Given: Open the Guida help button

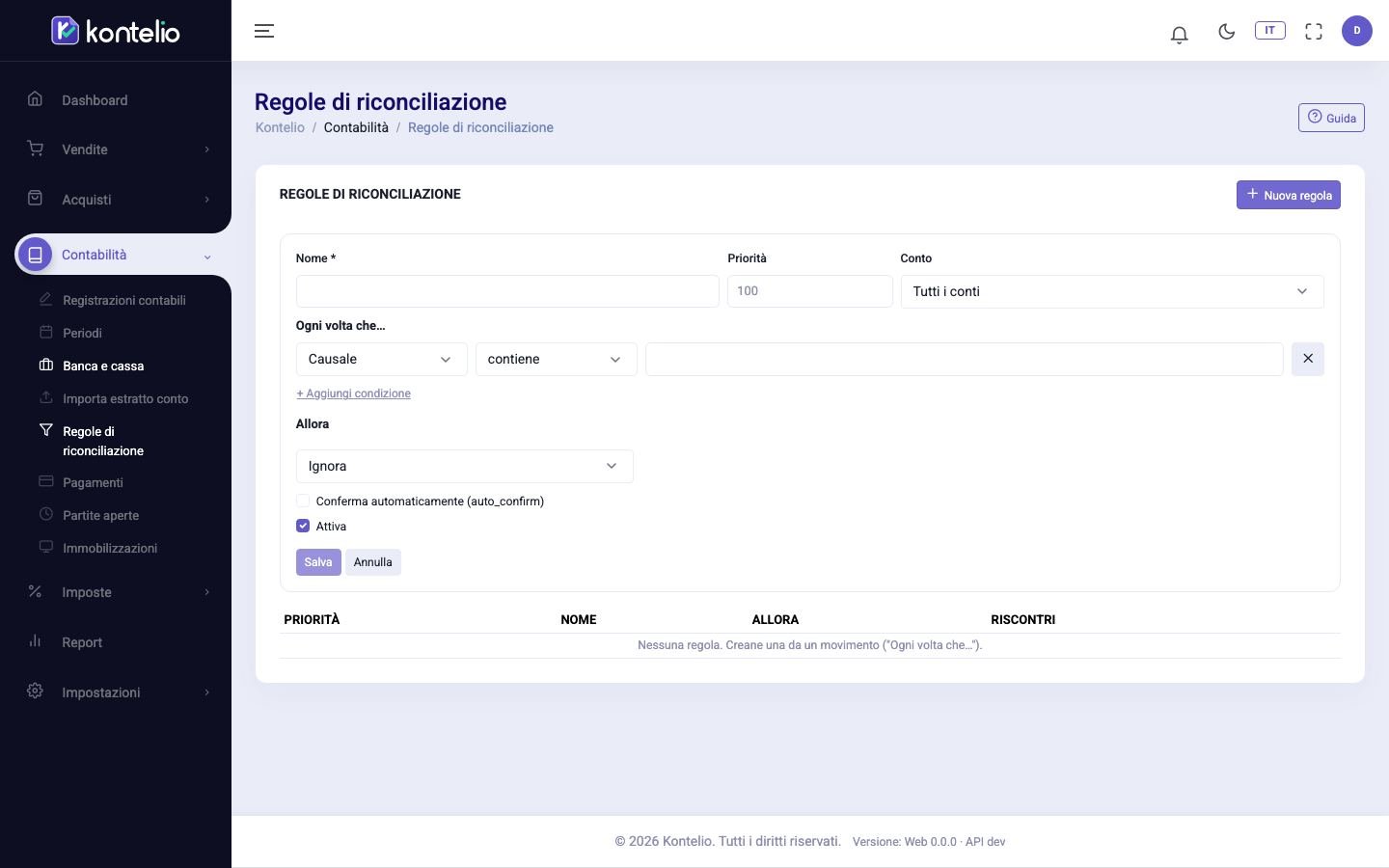Looking at the screenshot, I should click(x=1331, y=118).
